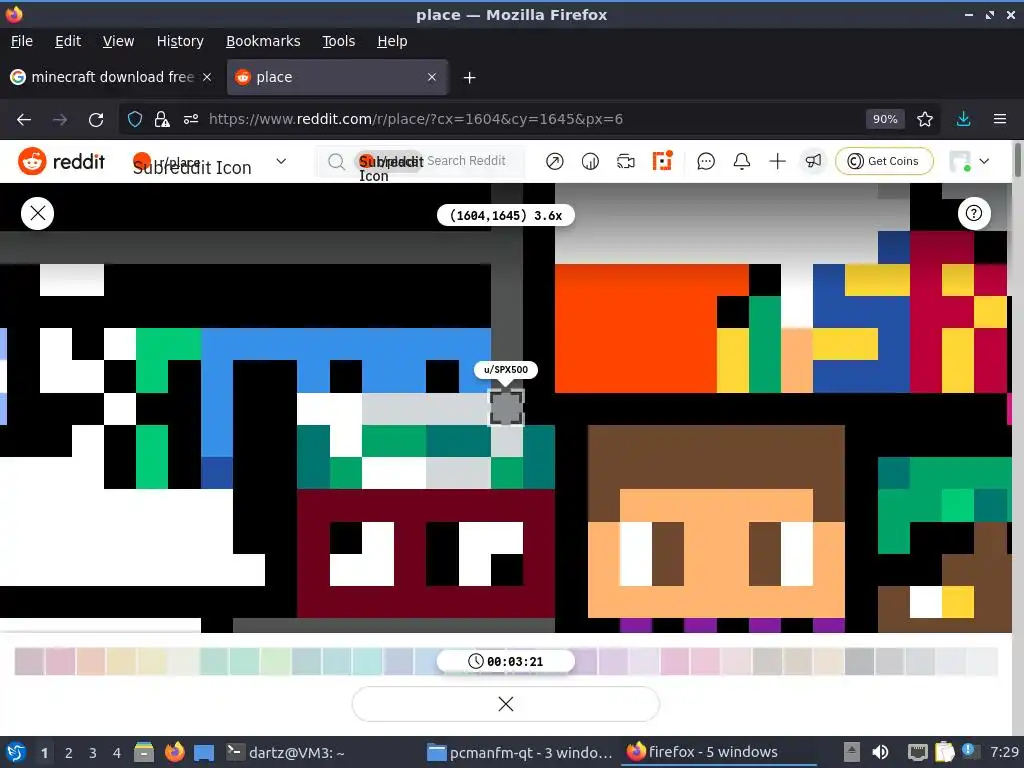Pick the burgundy swatch at the palette start

pos(29,662)
